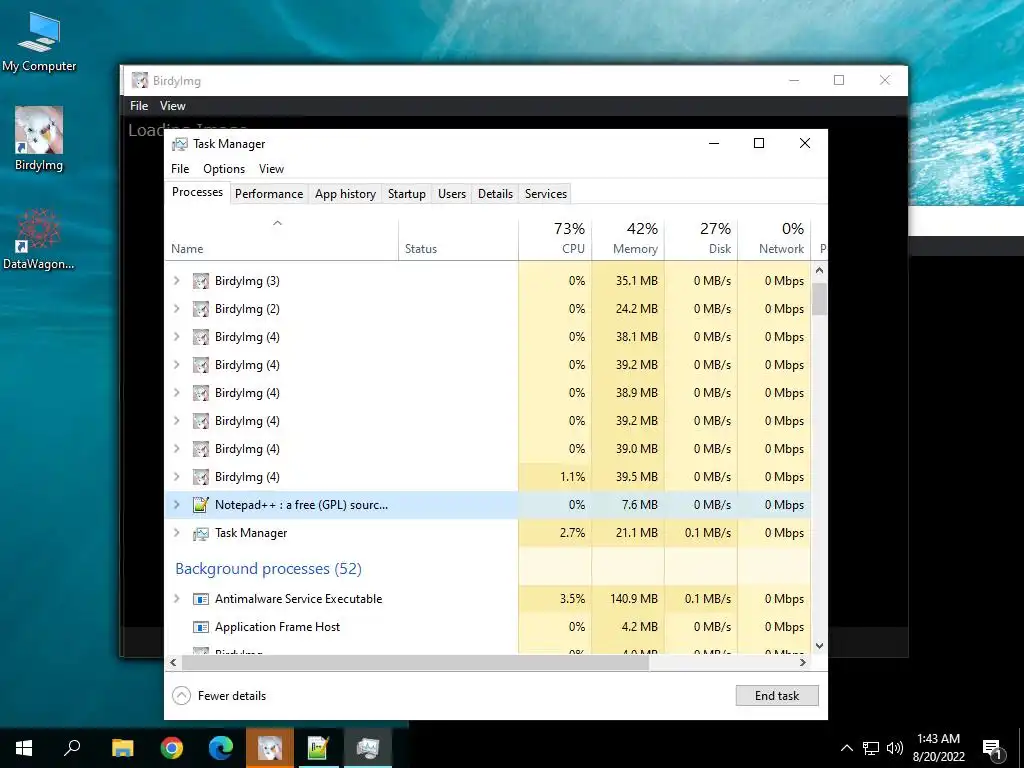This screenshot has width=1024, height=768.
Task: Open the BirdyImg window File menu
Action: coord(138,106)
